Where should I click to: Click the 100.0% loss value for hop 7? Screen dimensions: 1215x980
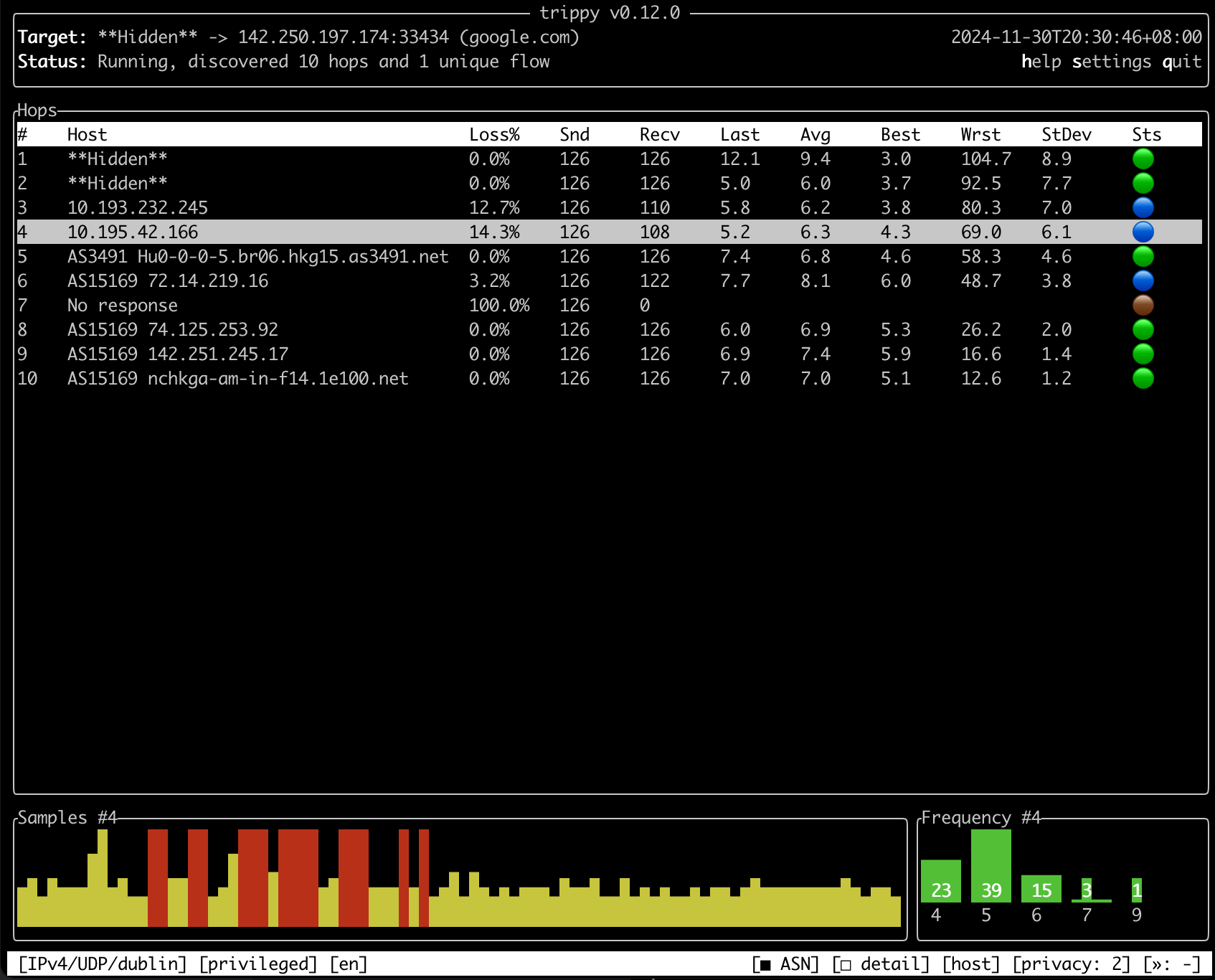tap(499, 305)
